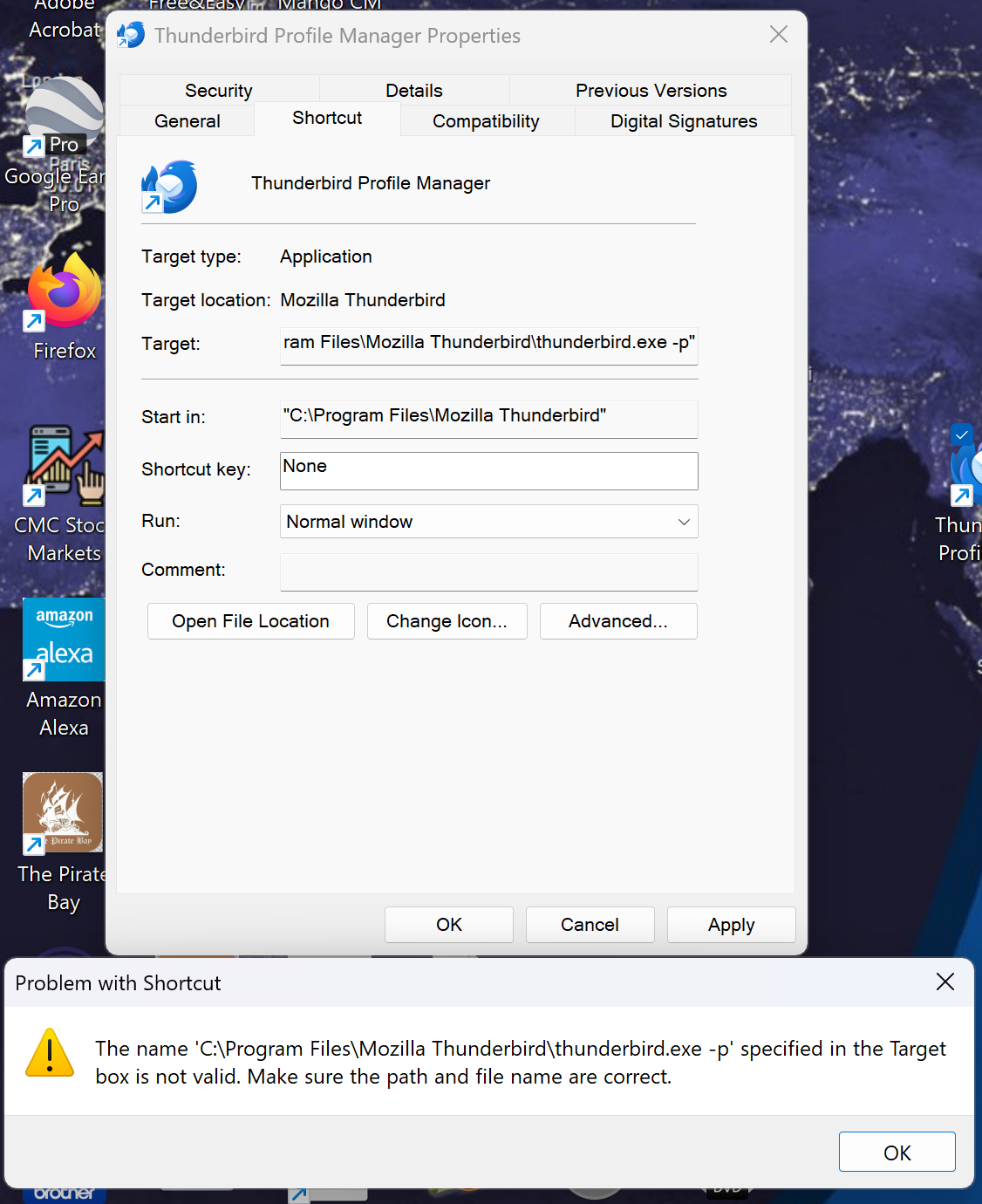This screenshot has width=982, height=1204.
Task: Switch to the Details tab
Action: 414,91
